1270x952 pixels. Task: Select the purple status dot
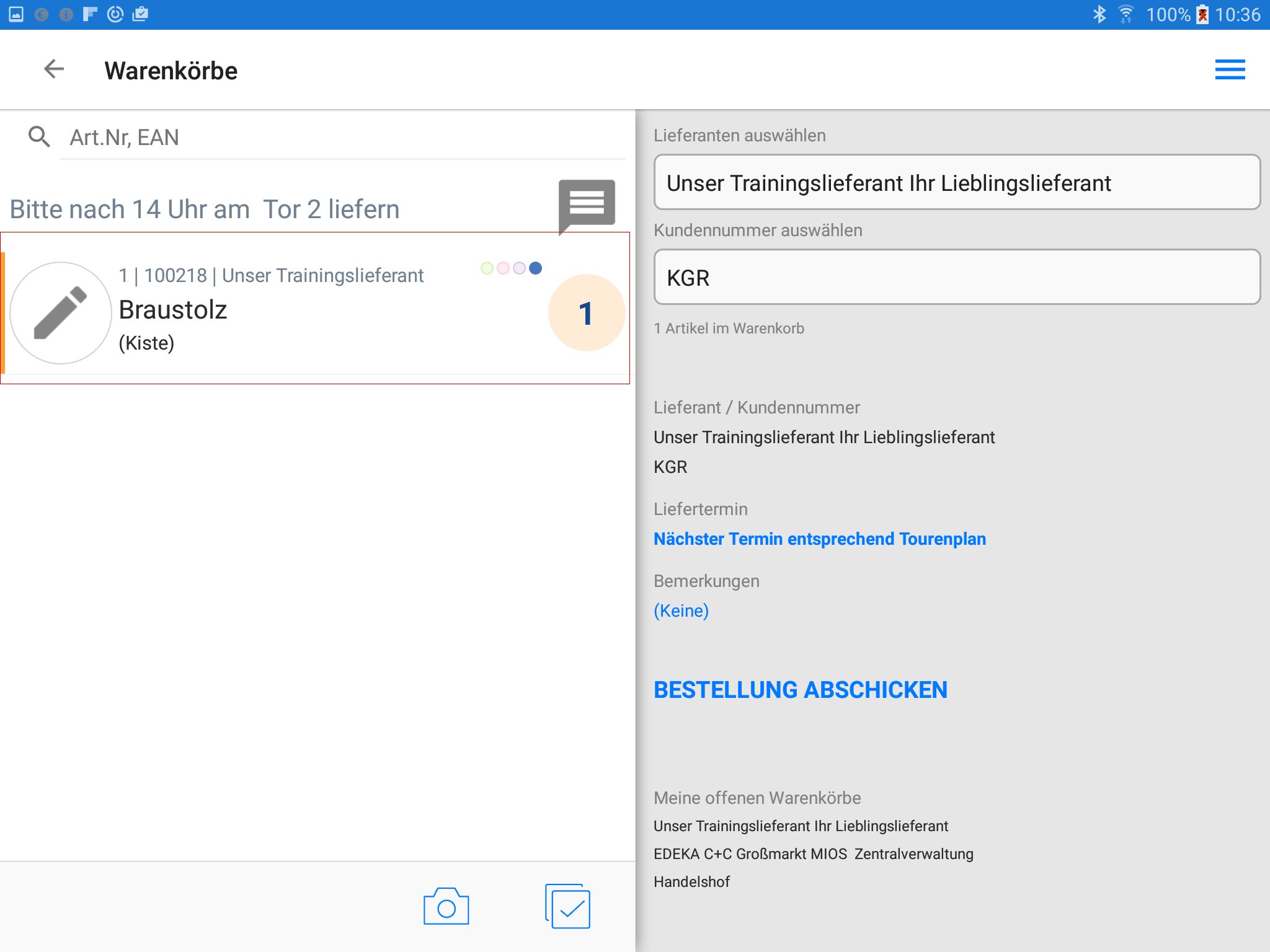click(520, 268)
